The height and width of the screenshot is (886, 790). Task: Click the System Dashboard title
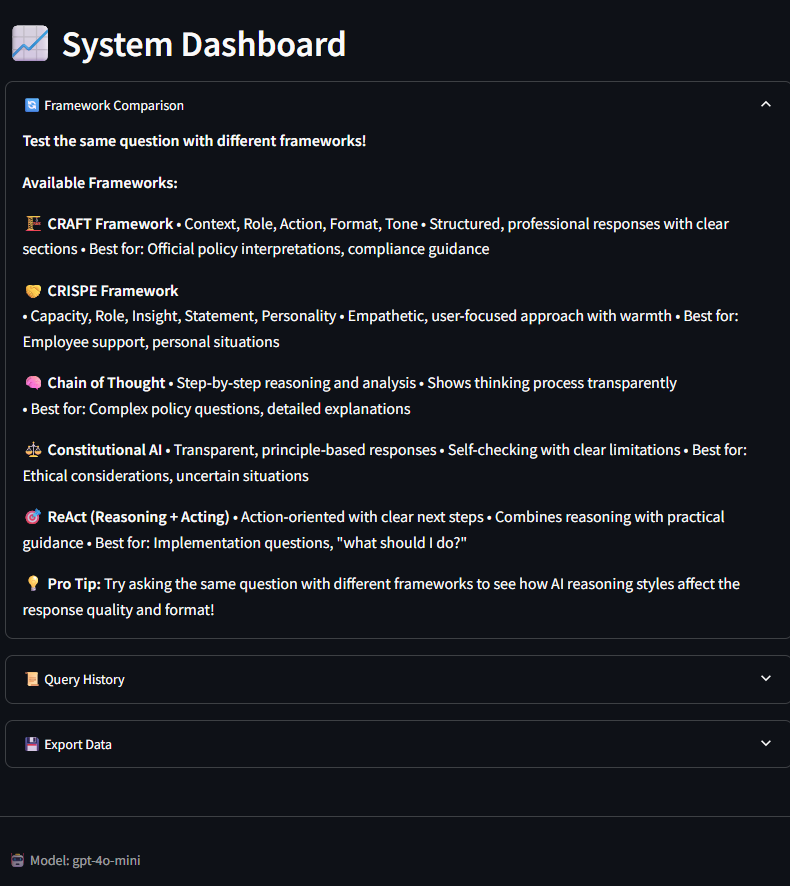[204, 44]
